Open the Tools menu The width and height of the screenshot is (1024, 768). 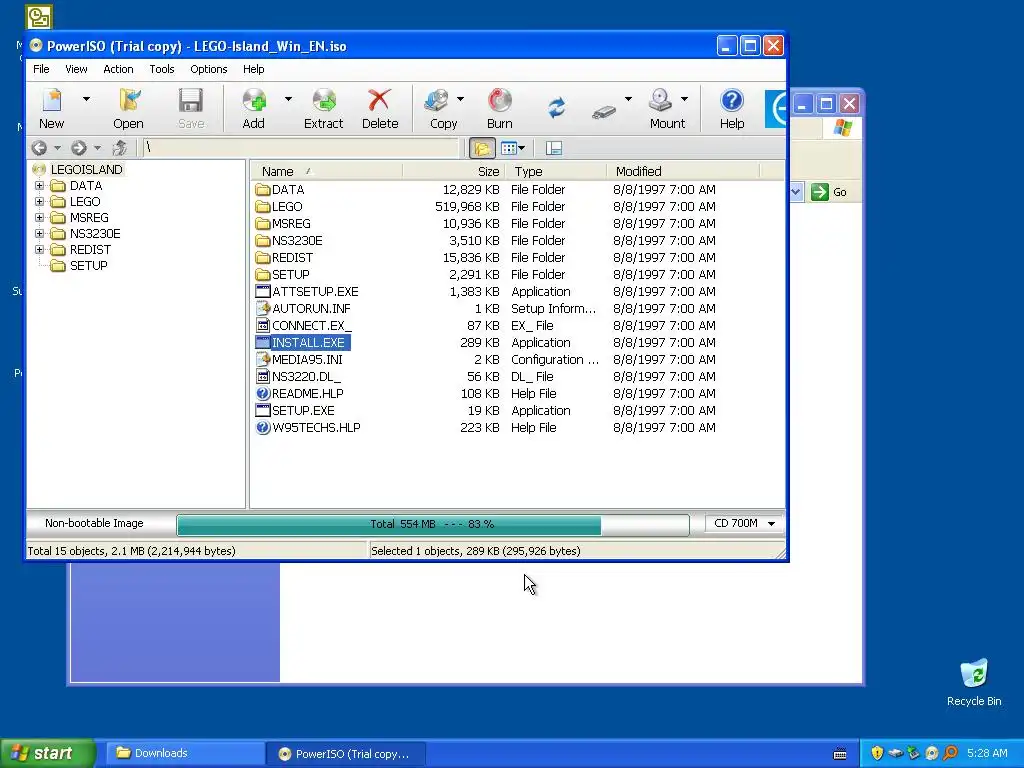coord(161,69)
